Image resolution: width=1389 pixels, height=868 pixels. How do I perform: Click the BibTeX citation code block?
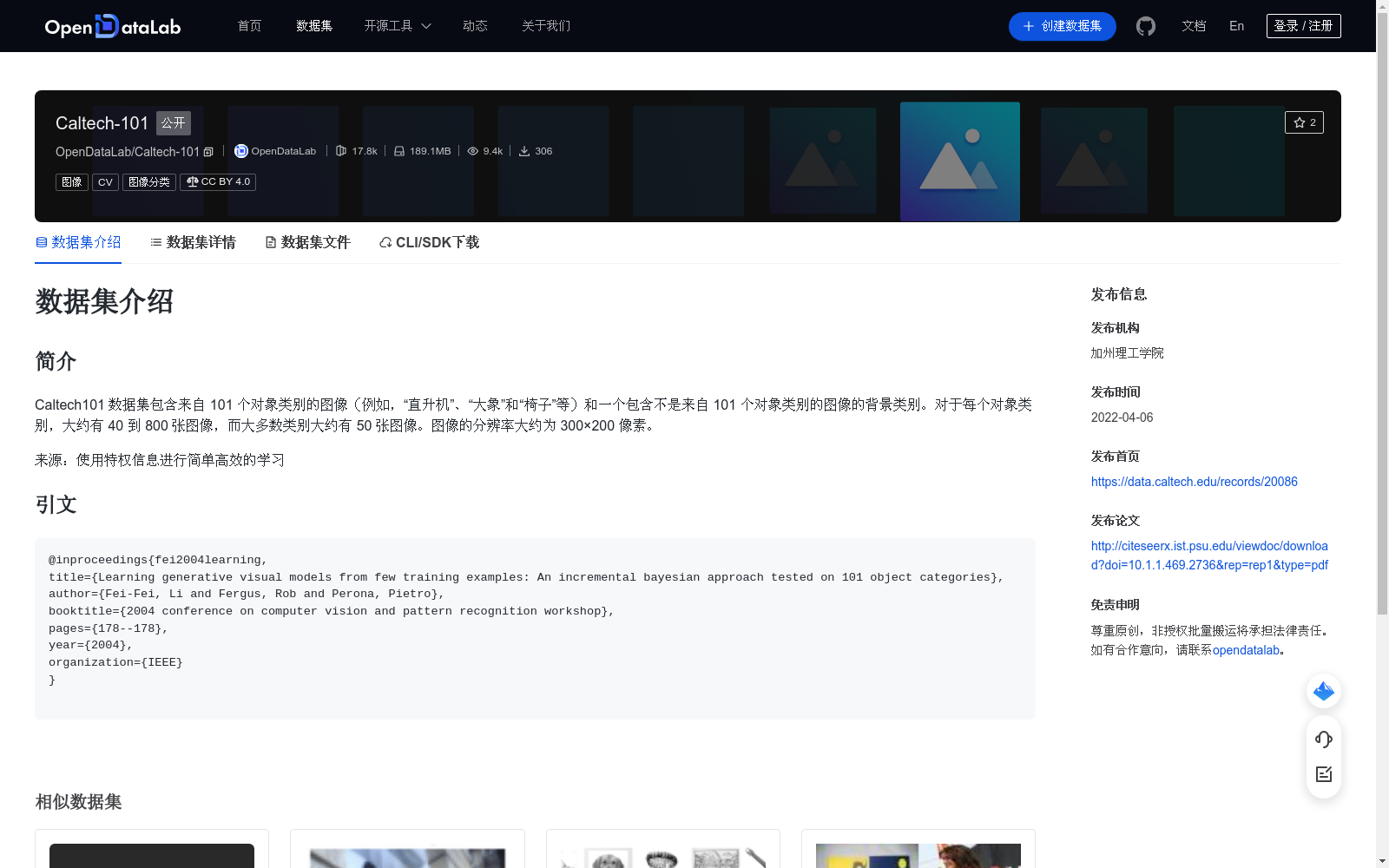[x=535, y=628]
